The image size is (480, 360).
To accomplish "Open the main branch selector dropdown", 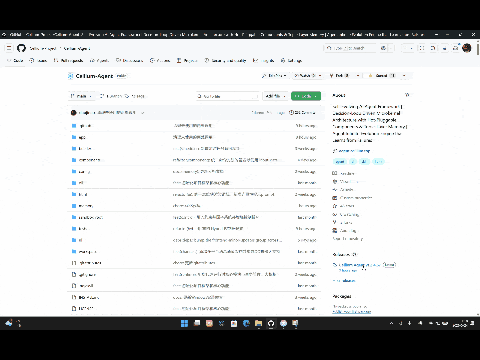I will [x=81, y=96].
